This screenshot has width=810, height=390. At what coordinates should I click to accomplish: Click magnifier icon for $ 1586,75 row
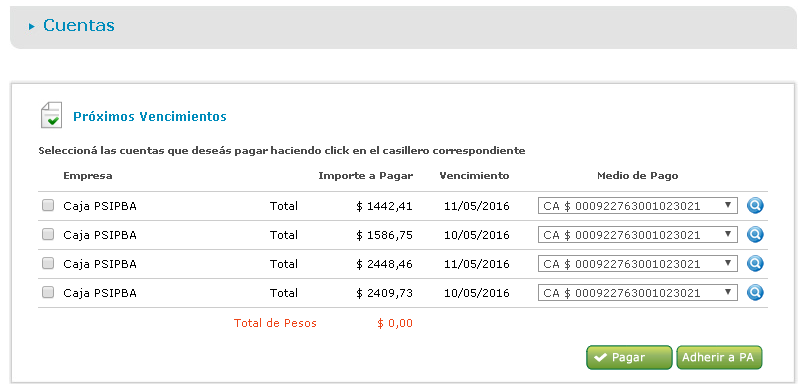(x=755, y=235)
